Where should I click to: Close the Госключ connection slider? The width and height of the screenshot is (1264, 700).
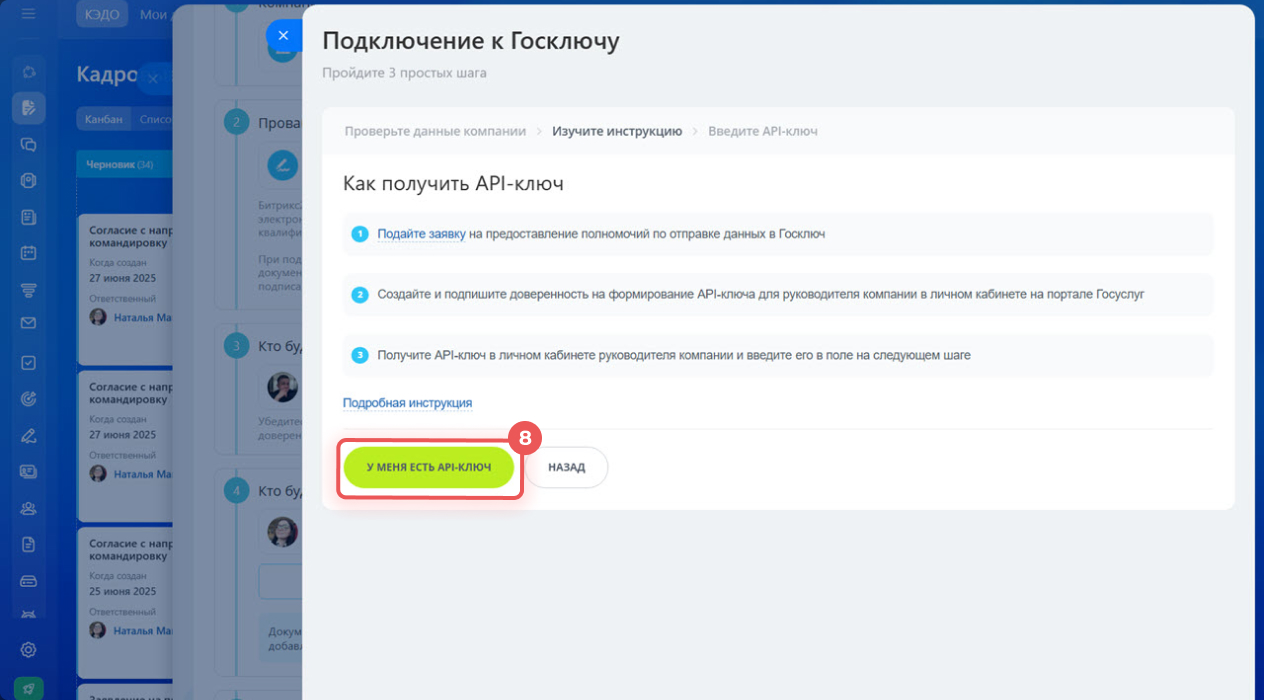(283, 35)
